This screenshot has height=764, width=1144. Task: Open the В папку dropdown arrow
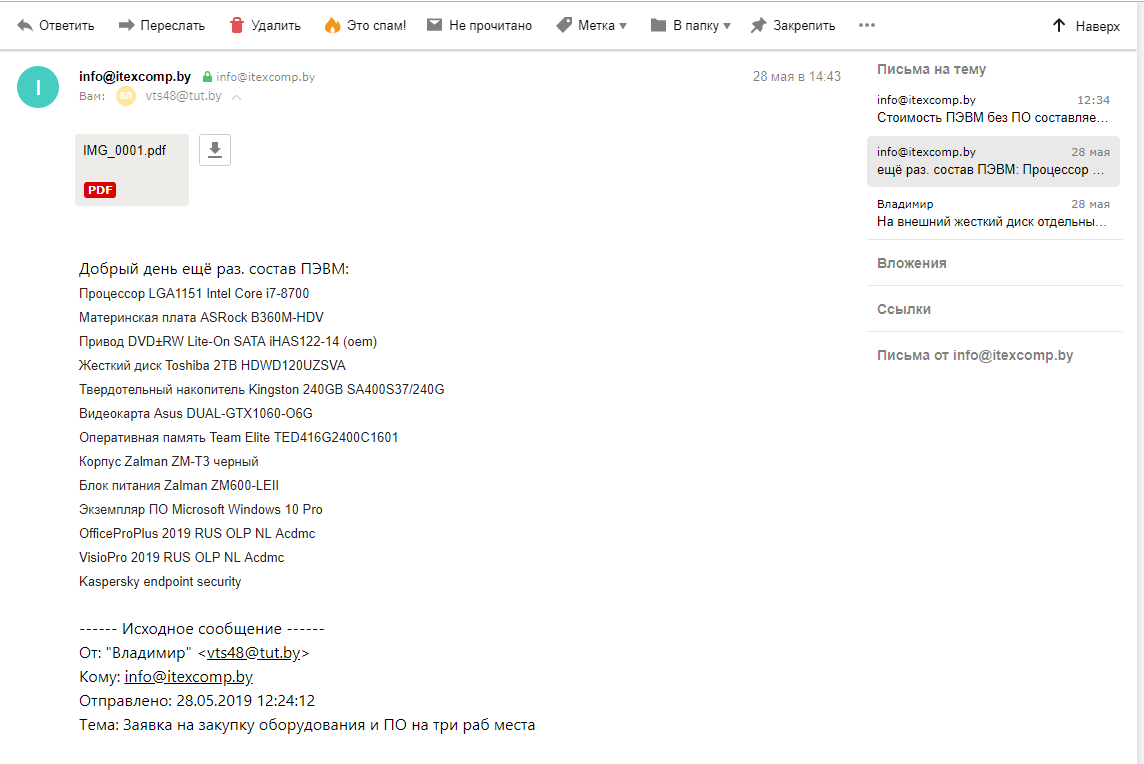(727, 26)
